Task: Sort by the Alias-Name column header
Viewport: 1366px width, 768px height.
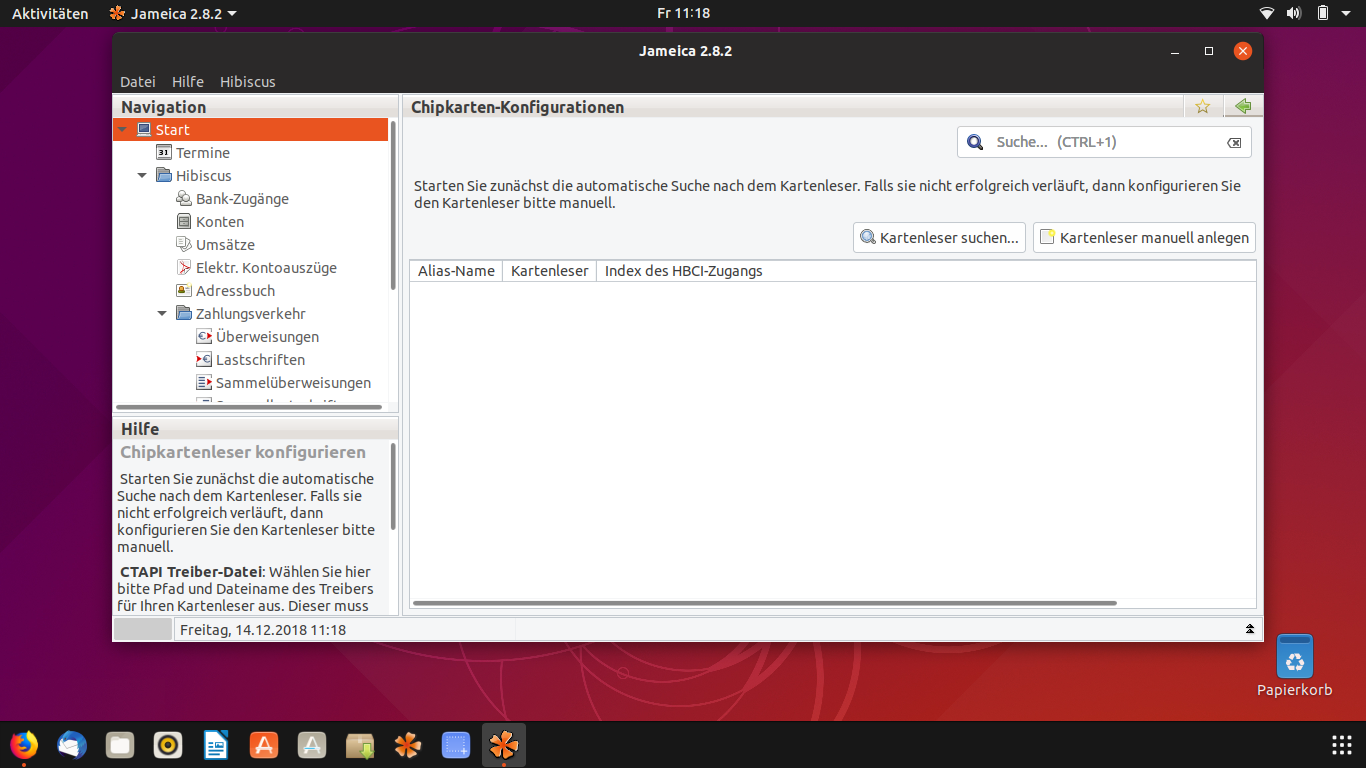Action: pyautogui.click(x=456, y=271)
